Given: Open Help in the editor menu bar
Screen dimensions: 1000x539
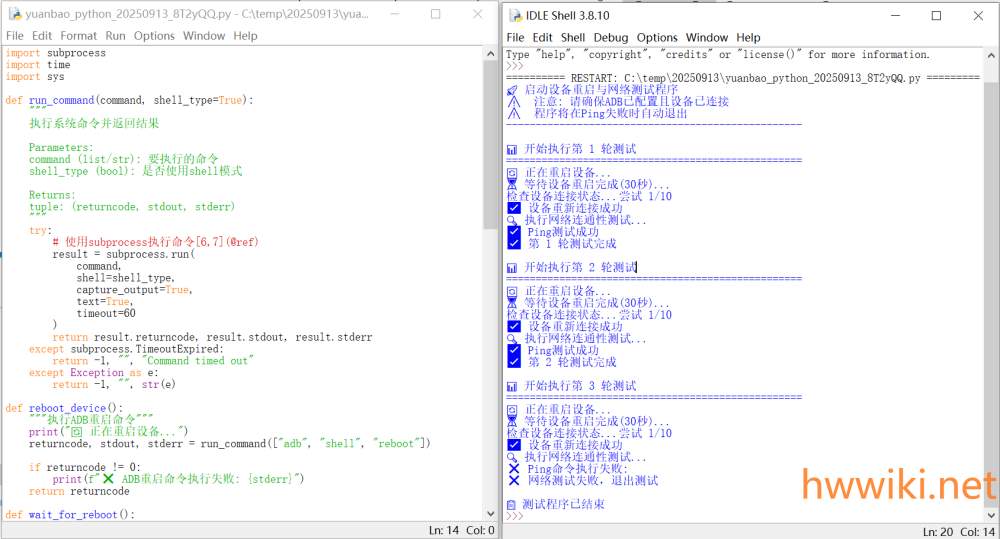Looking at the screenshot, I should (245, 36).
